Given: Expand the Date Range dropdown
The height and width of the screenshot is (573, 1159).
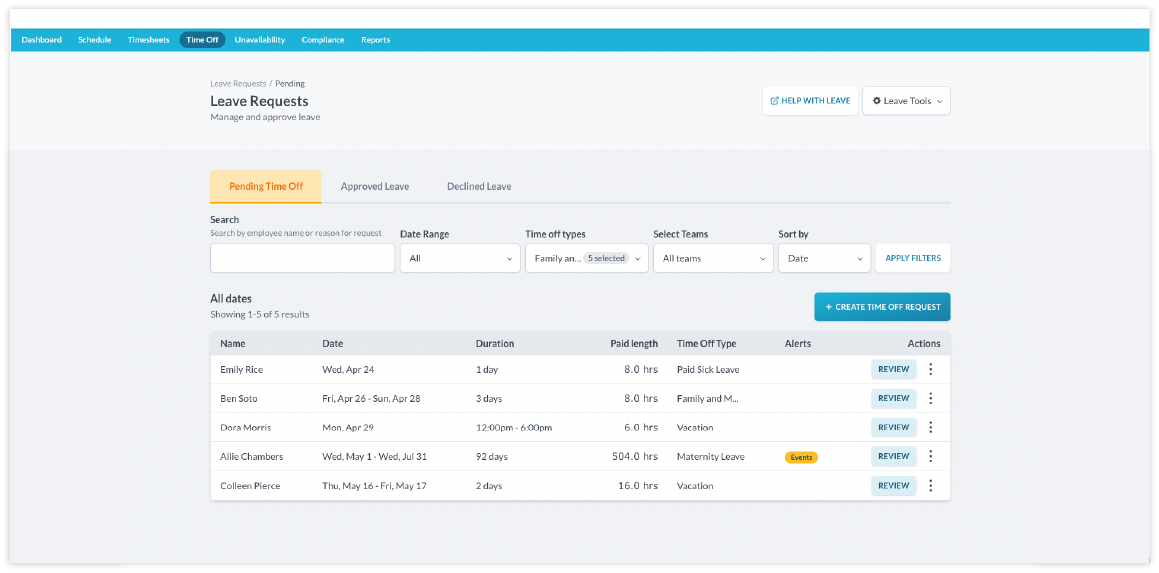Looking at the screenshot, I should click(x=459, y=258).
